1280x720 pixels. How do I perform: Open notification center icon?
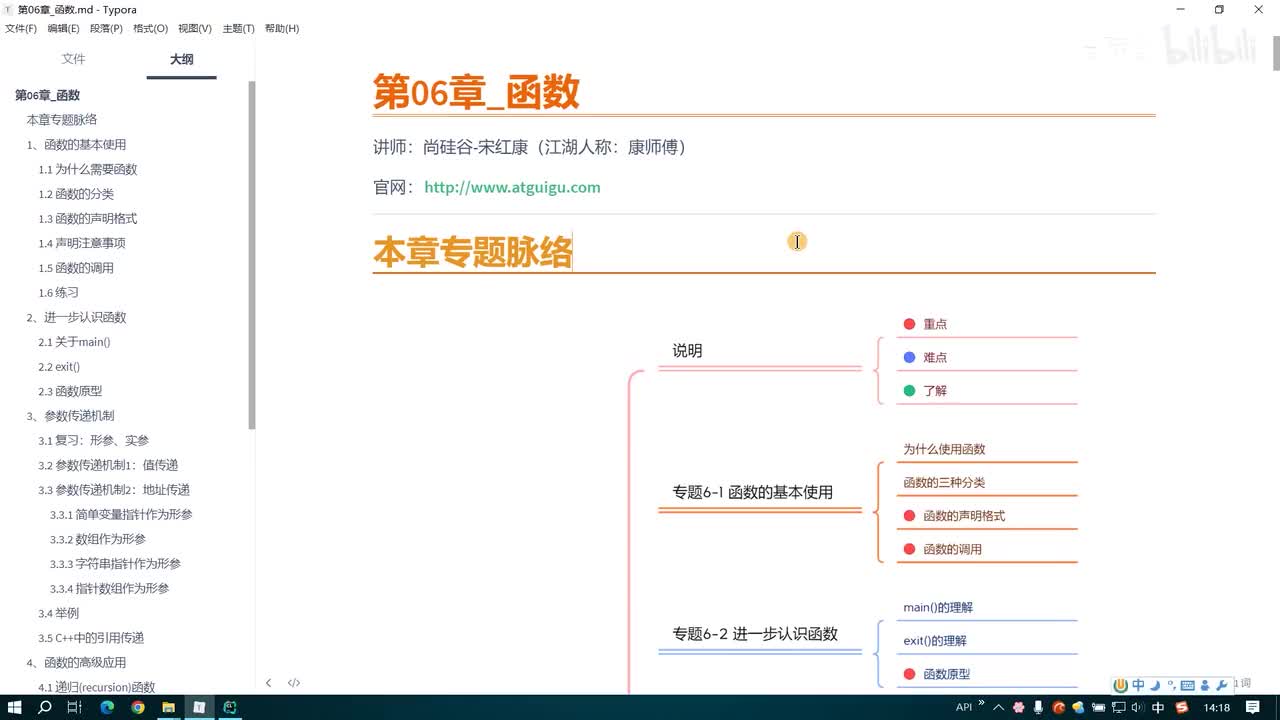pos(1253,707)
